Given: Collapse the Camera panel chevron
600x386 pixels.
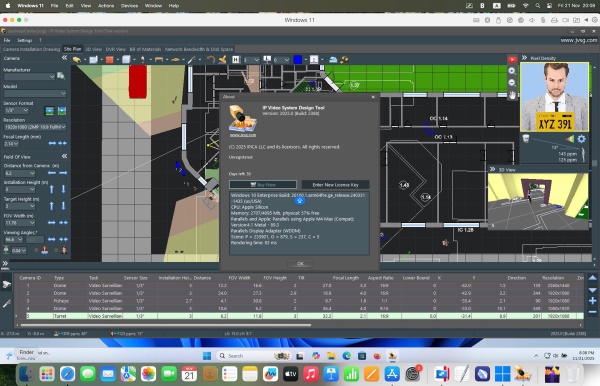Looking at the screenshot, I should 64,58.
